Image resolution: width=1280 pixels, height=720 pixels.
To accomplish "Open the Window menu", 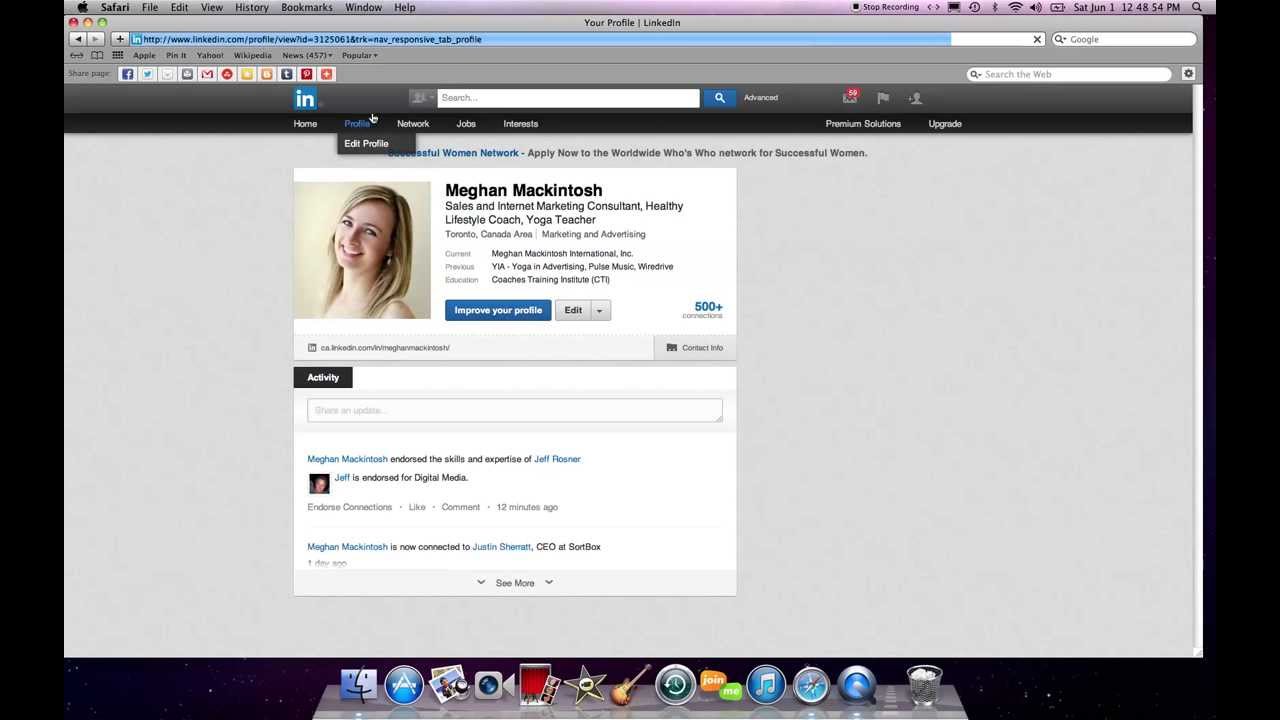I will [363, 7].
